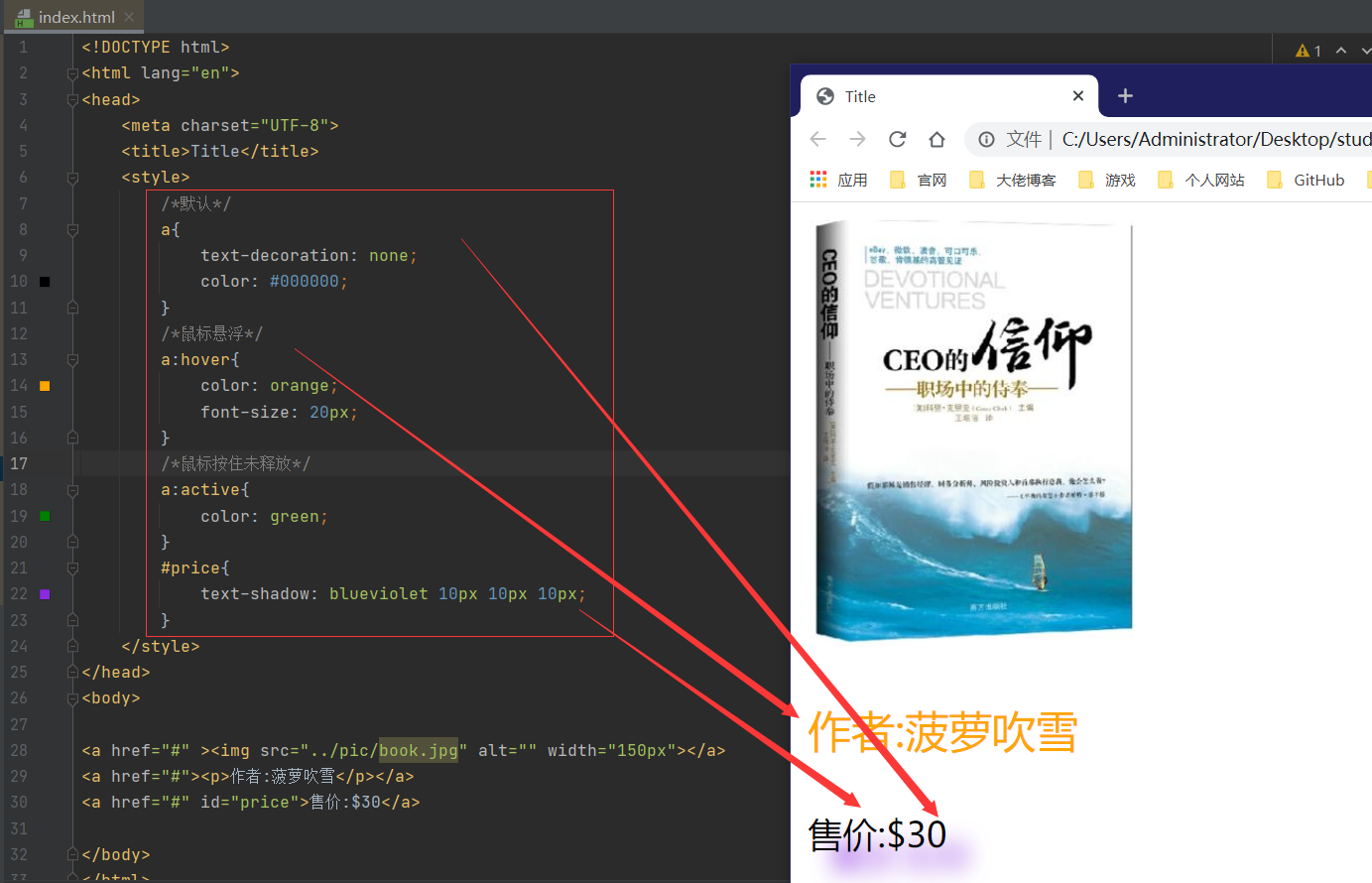Fold the a{ rule on line 8

(72, 230)
